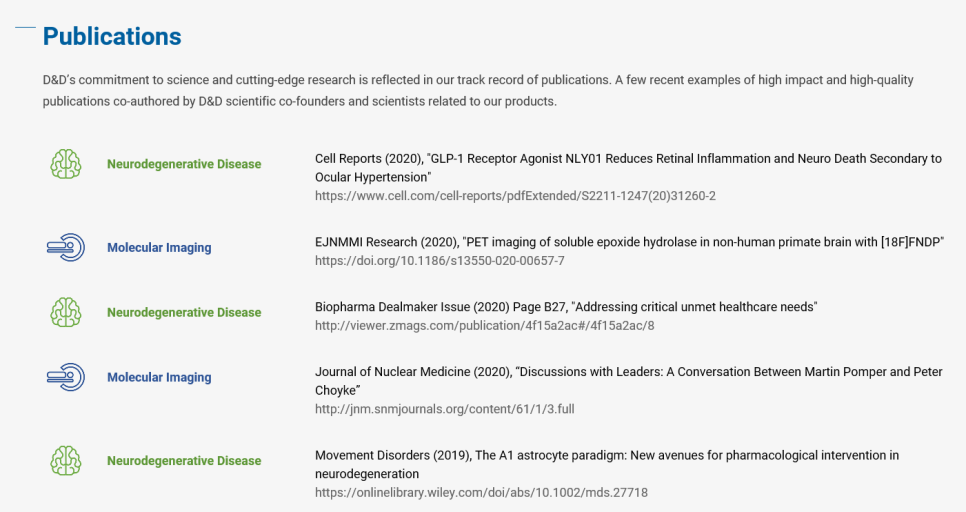This screenshot has width=966, height=512.
Task: Click PET scanner icon beside EJNMMI Research entry
Action: coord(66,247)
